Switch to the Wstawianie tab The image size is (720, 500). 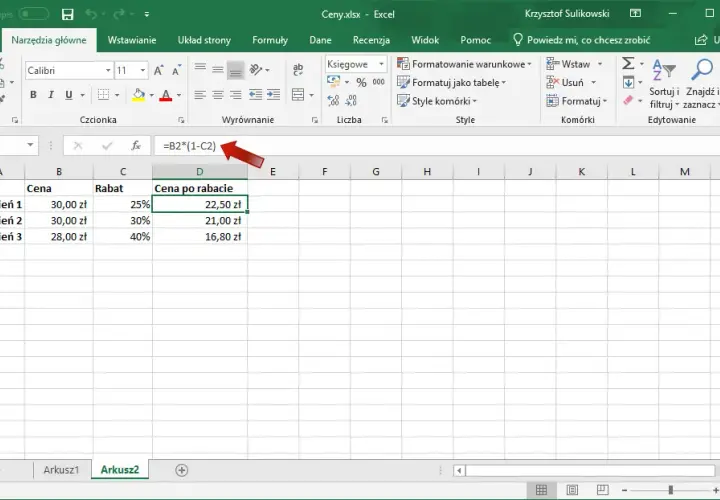coord(132,40)
